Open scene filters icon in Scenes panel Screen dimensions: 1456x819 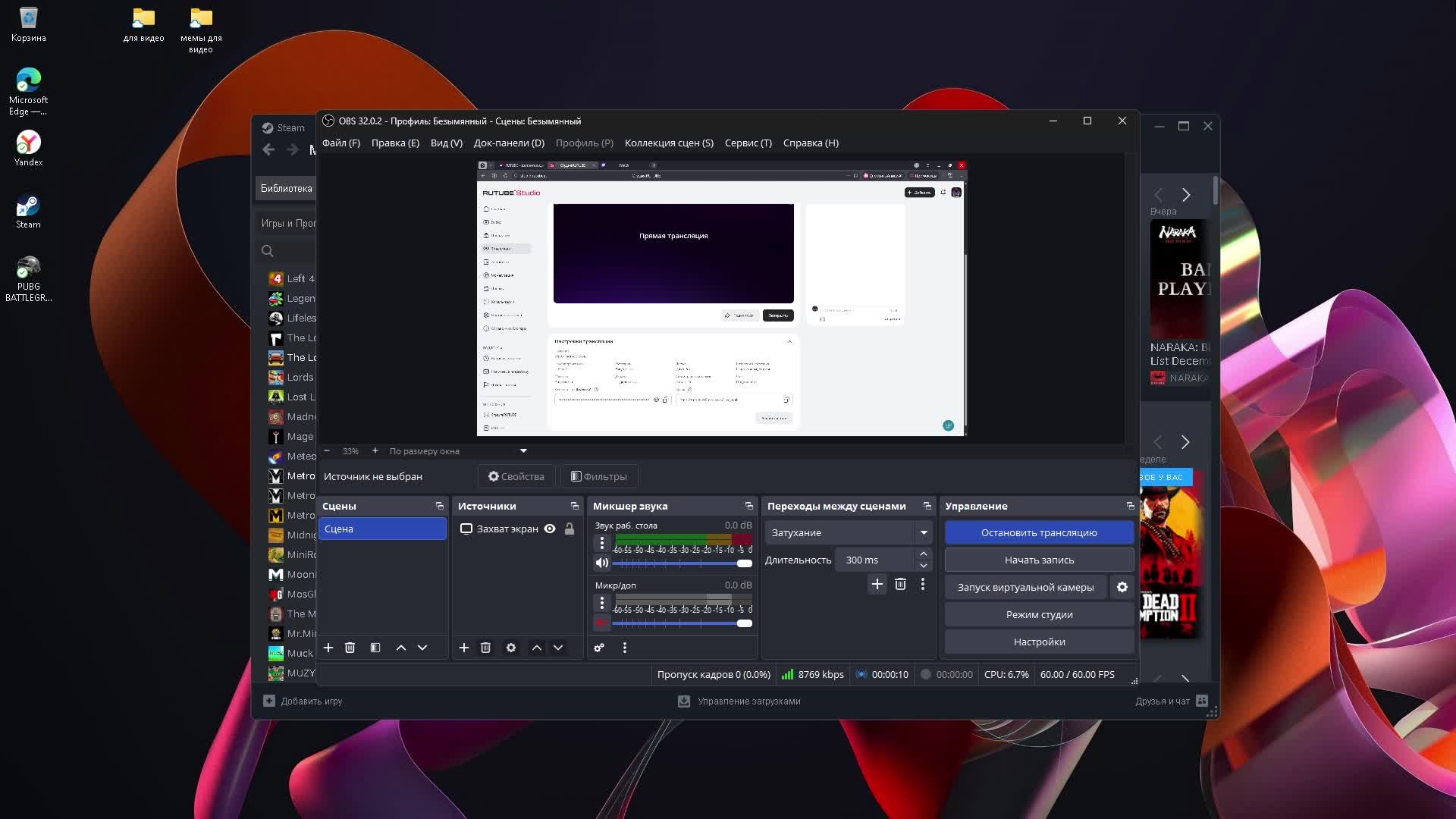tap(375, 648)
